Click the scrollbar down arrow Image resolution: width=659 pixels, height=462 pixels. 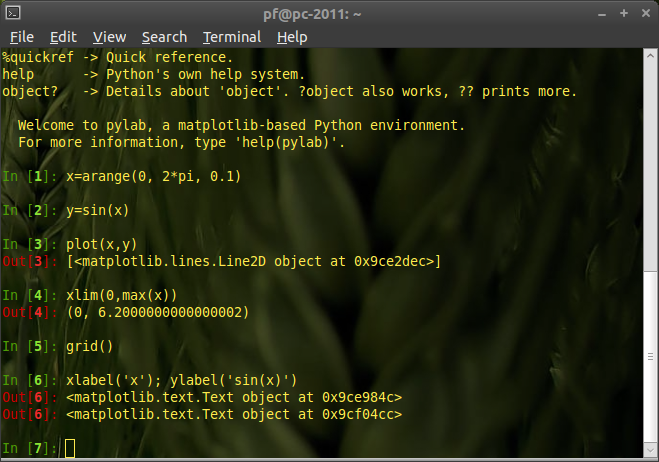coord(650,450)
